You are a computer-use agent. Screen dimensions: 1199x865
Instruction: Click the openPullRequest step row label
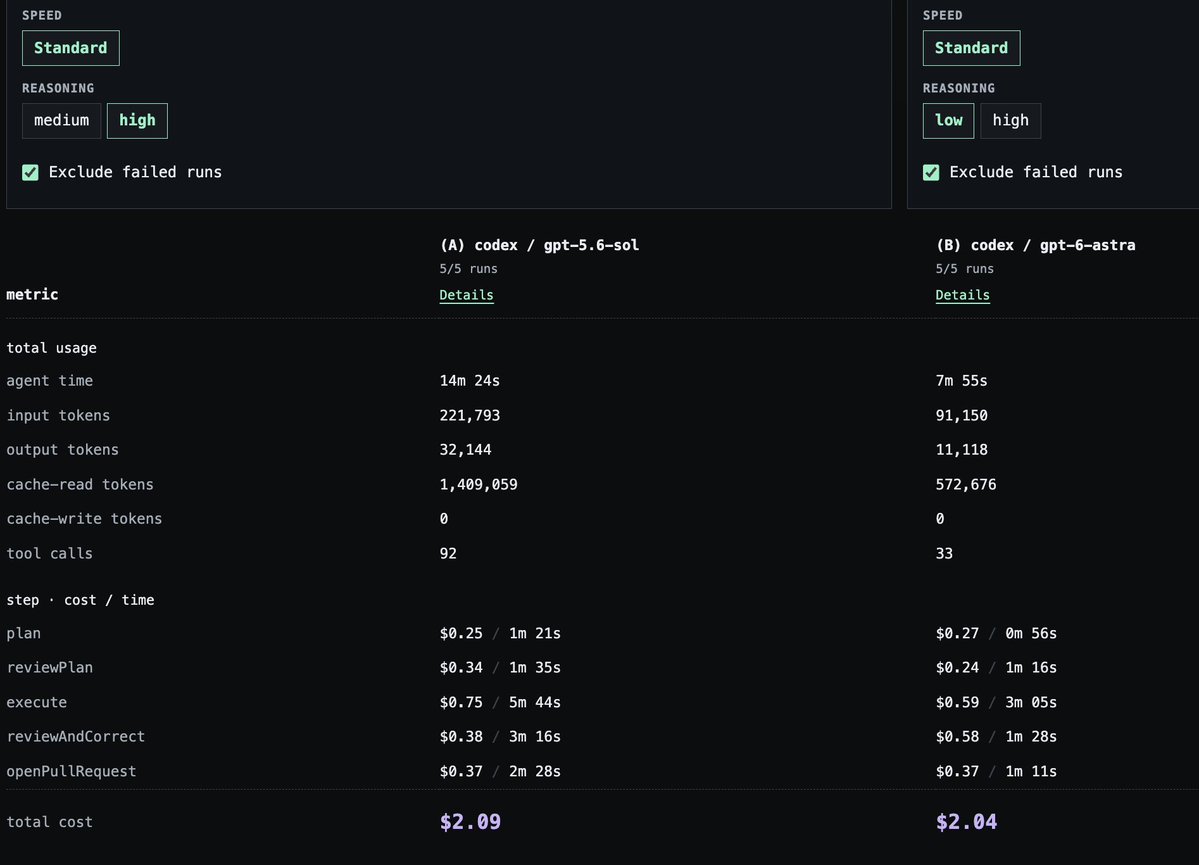pyautogui.click(x=71, y=772)
